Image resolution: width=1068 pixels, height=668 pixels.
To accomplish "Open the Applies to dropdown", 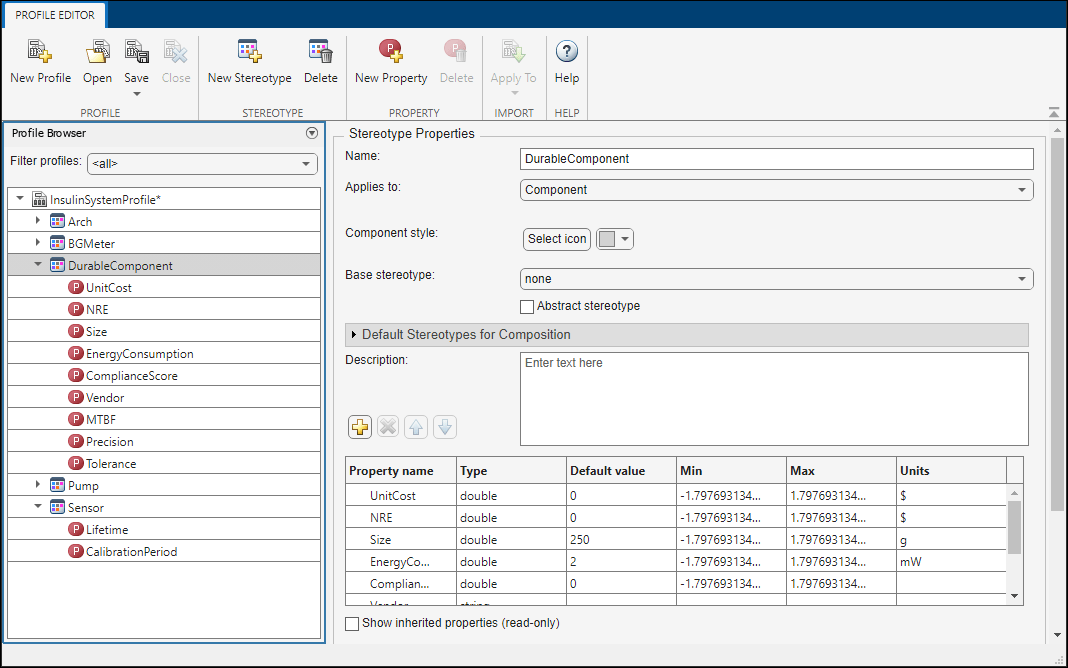I will pos(1021,189).
